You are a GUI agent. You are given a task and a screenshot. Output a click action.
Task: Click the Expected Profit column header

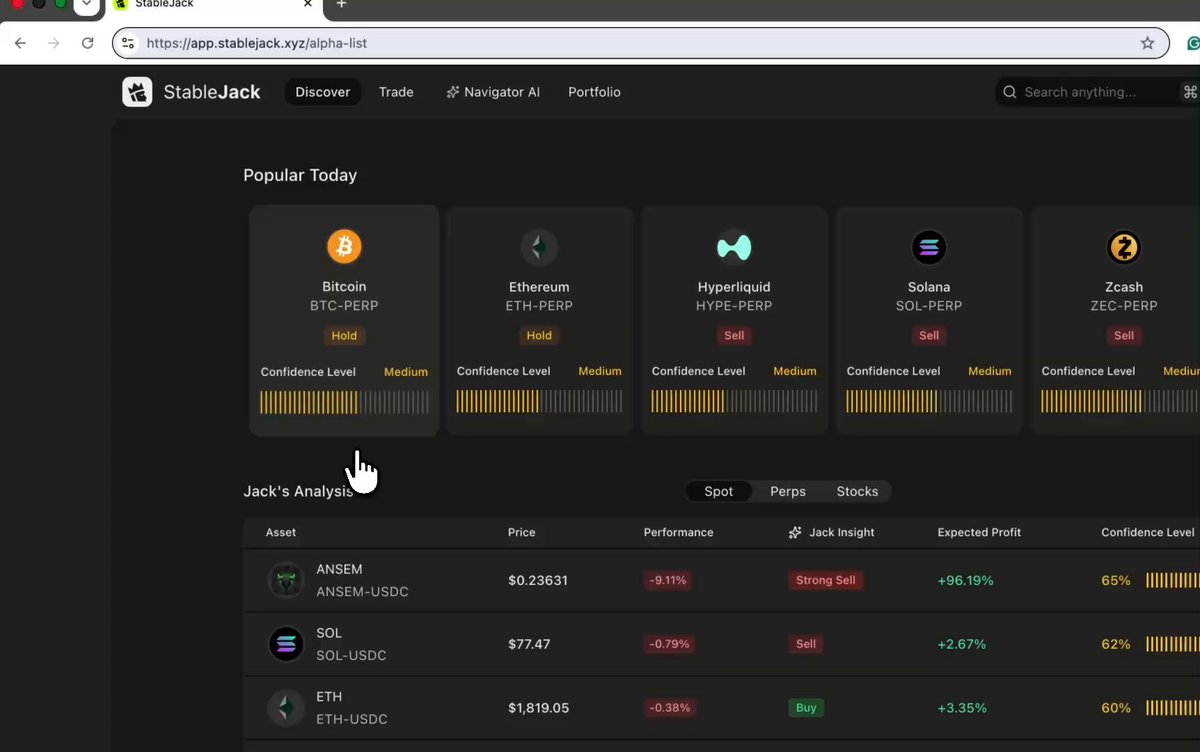coord(979,532)
